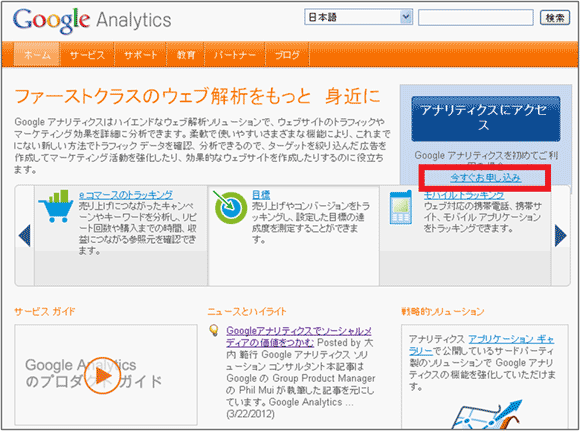This screenshot has width=580, height=431.
Task: Open the ブログ tab
Action: tap(287, 55)
